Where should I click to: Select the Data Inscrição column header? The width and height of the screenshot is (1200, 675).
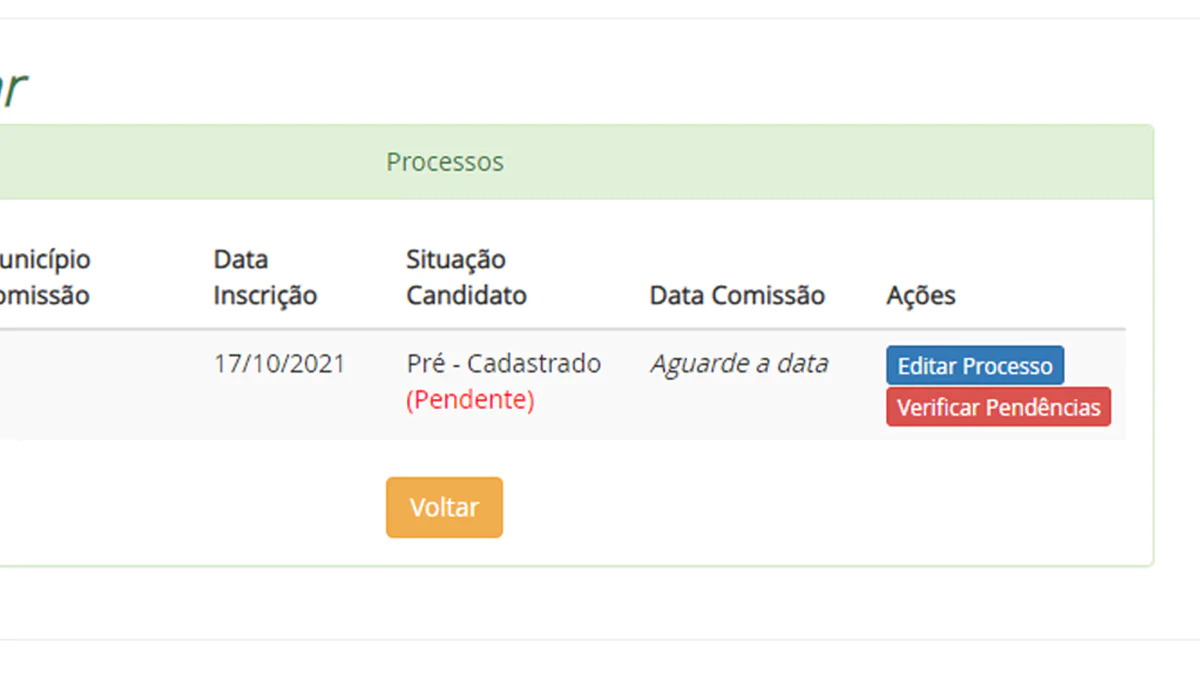point(264,278)
